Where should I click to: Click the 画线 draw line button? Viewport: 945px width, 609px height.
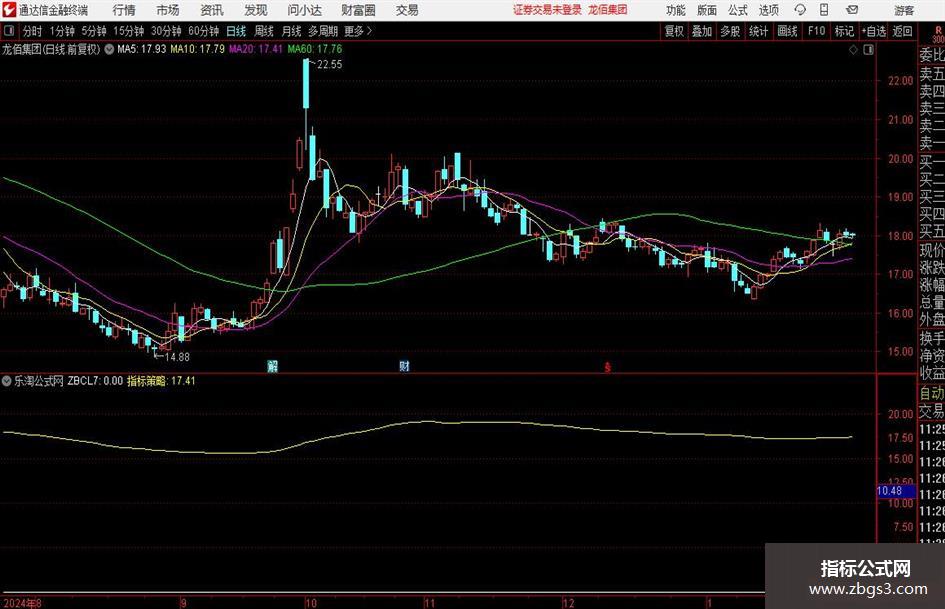788,31
